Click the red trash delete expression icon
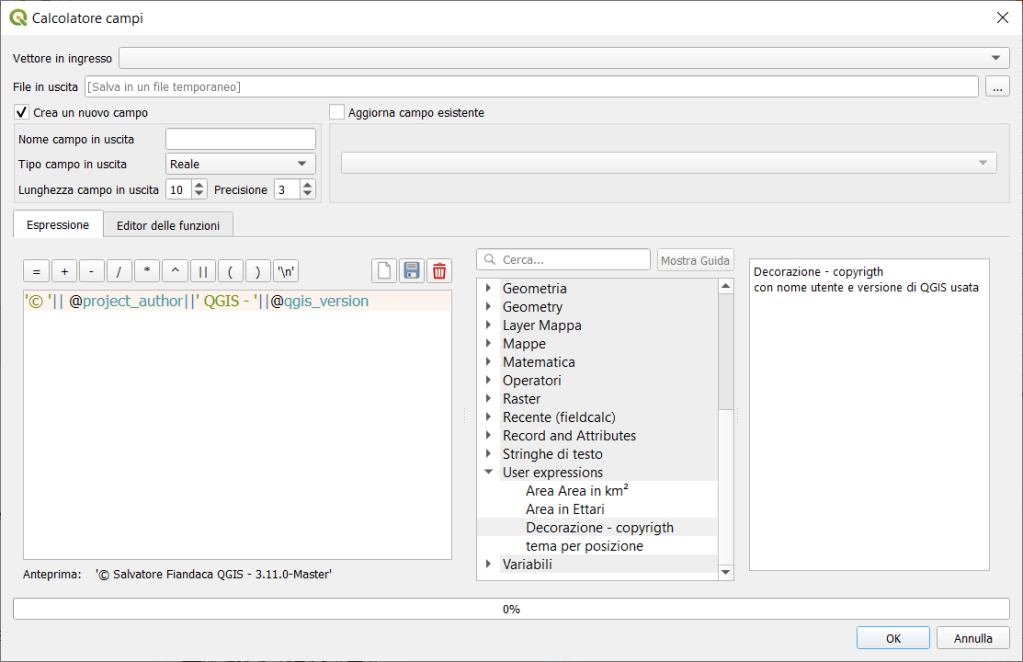Image resolution: width=1023 pixels, height=662 pixels. click(x=438, y=271)
